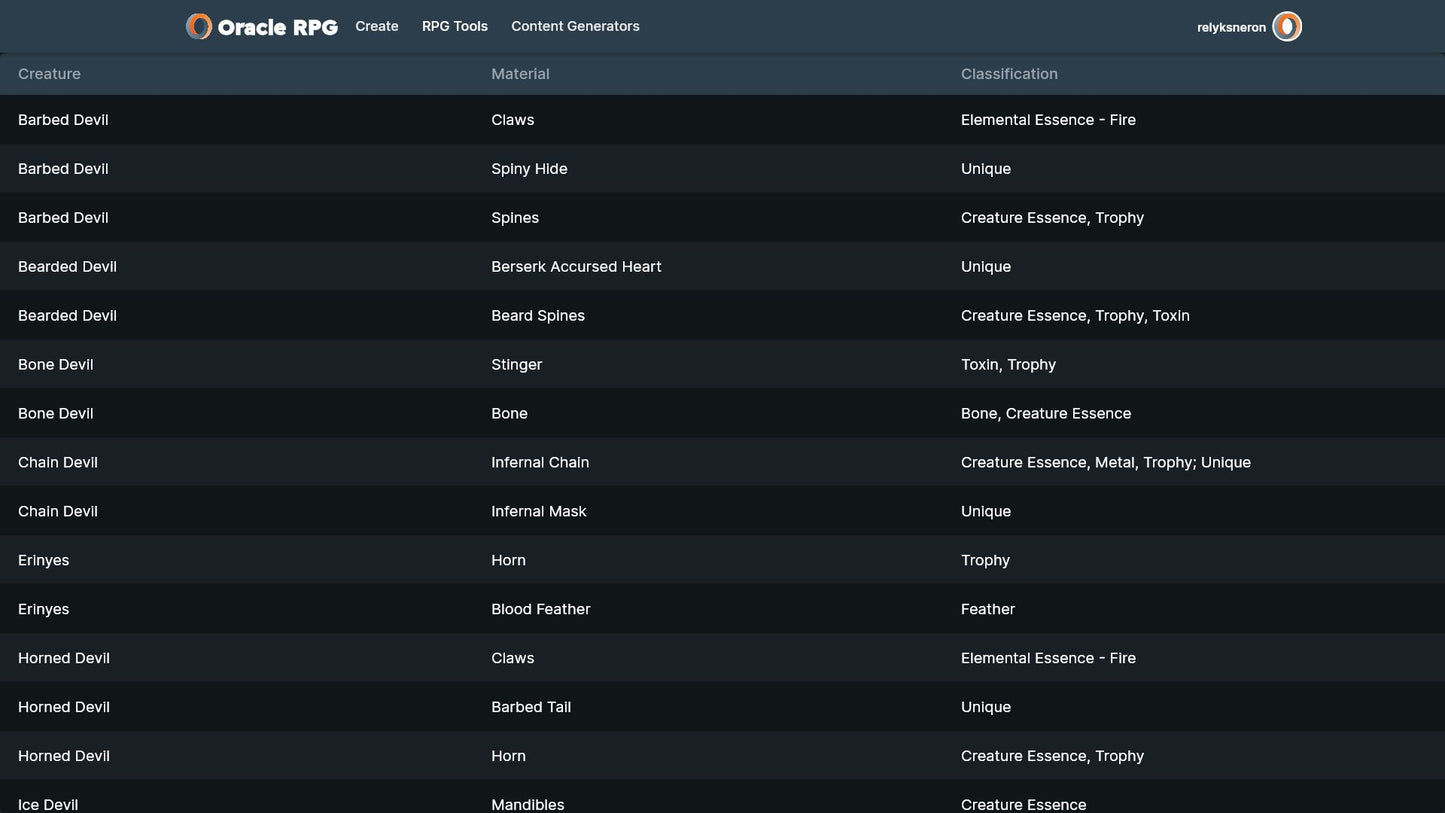Viewport: 1445px width, 813px height.
Task: Open the RPG Tools menu
Action: click(x=455, y=27)
